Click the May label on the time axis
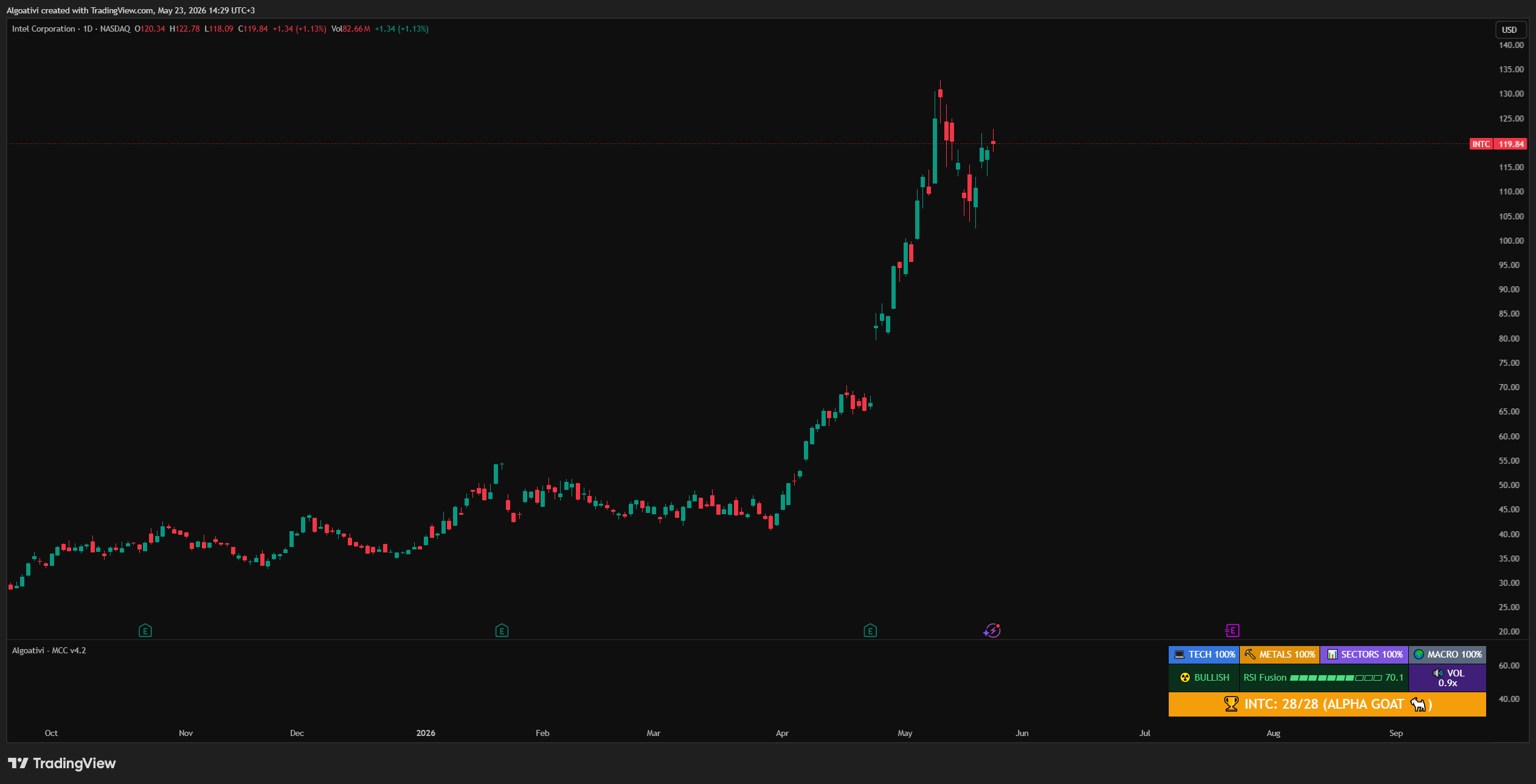The image size is (1536, 784). click(905, 733)
